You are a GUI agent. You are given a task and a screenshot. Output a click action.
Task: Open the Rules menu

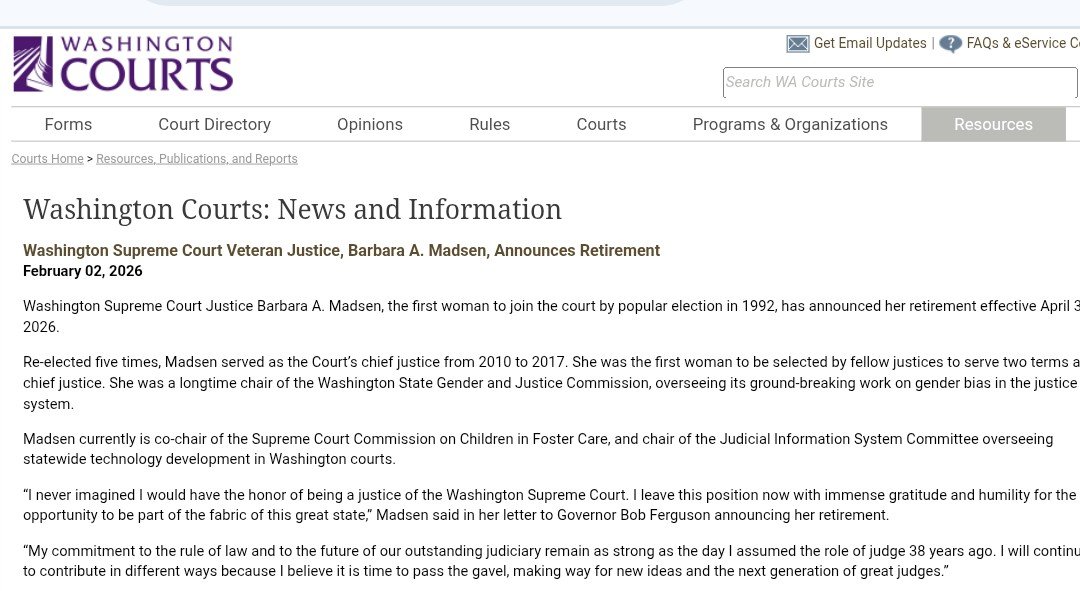490,125
